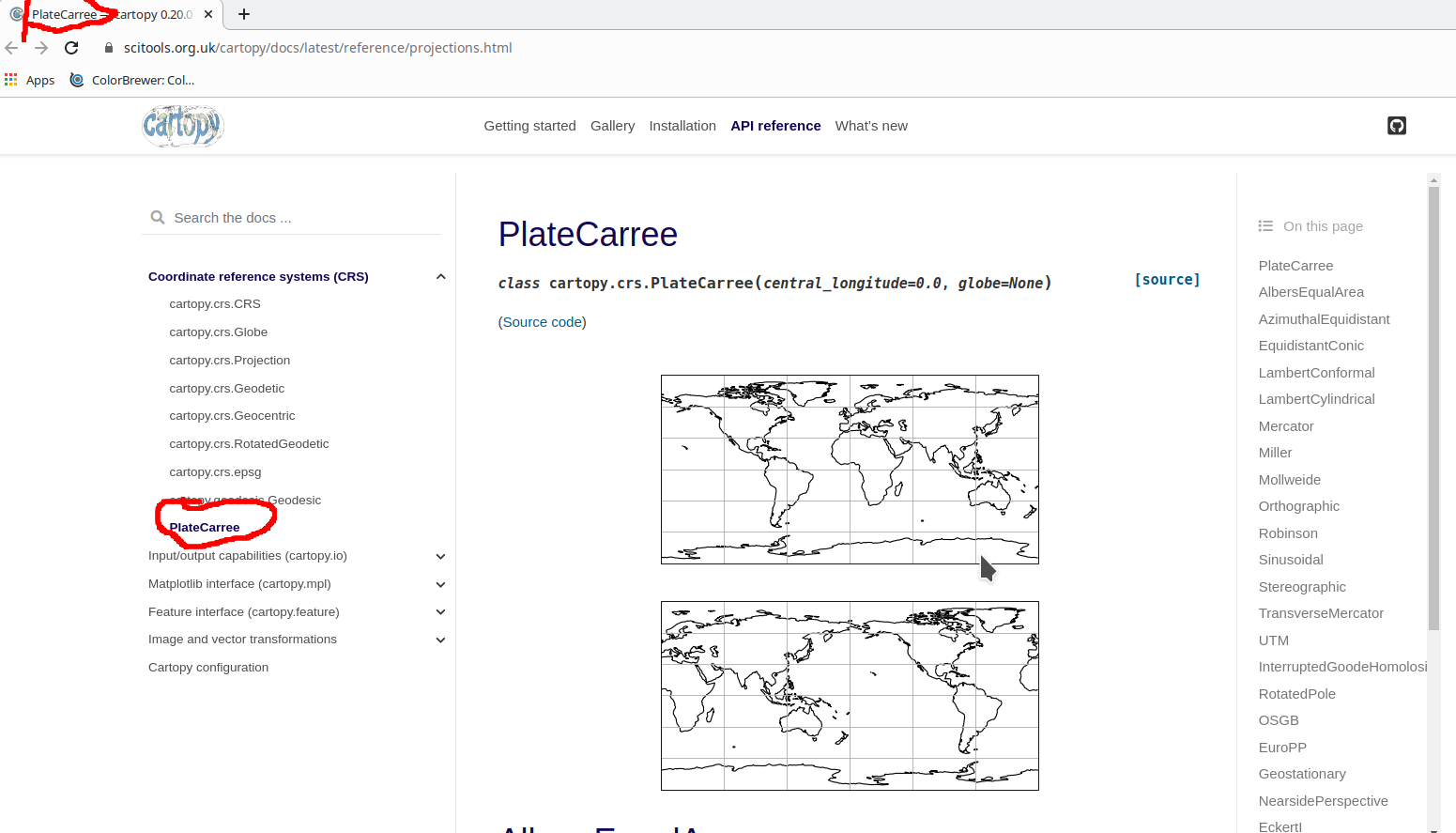Open Installation in top navigation
The width and height of the screenshot is (1456, 833).
click(x=682, y=126)
